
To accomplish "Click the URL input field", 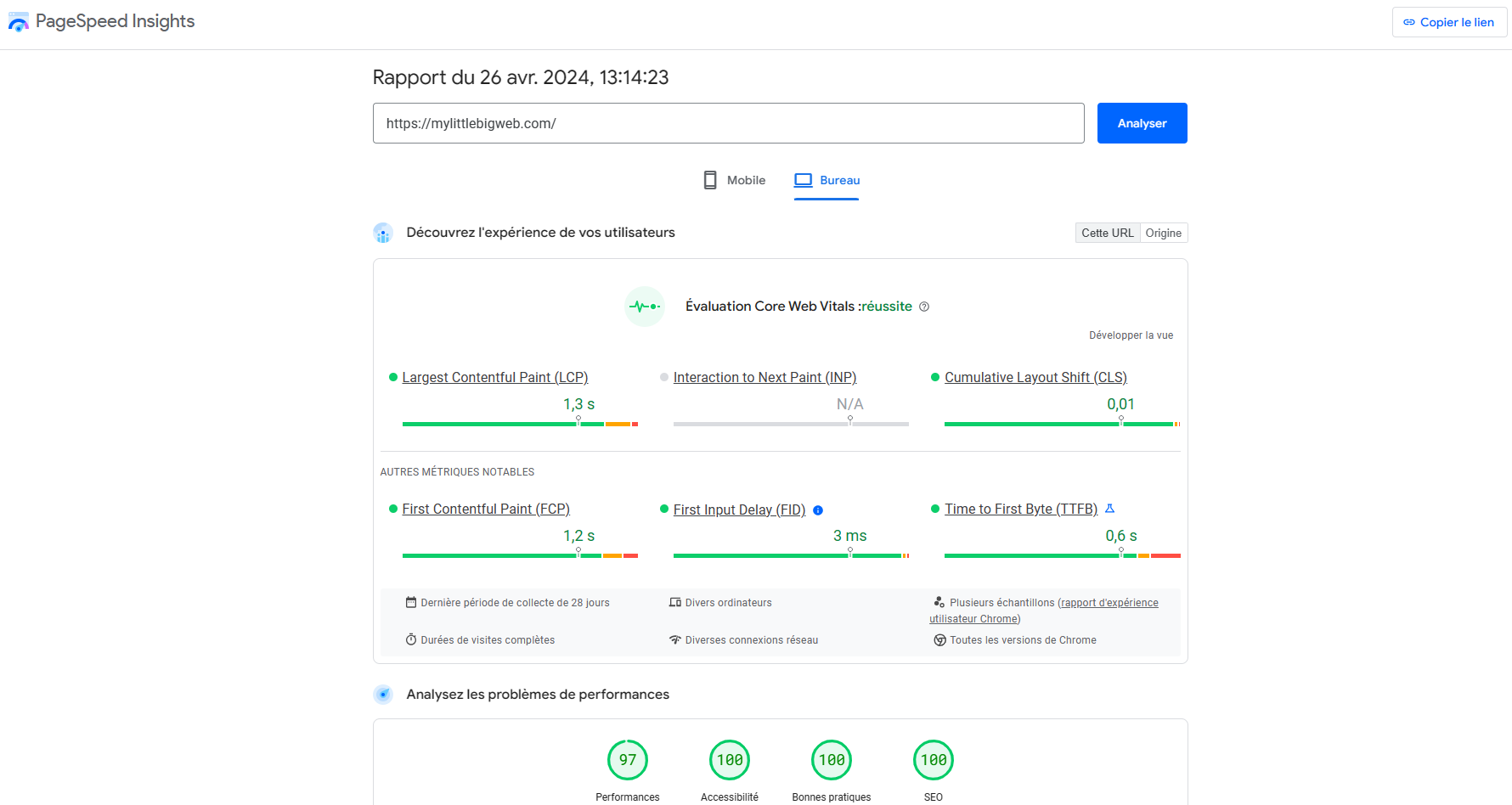I will click(x=728, y=123).
